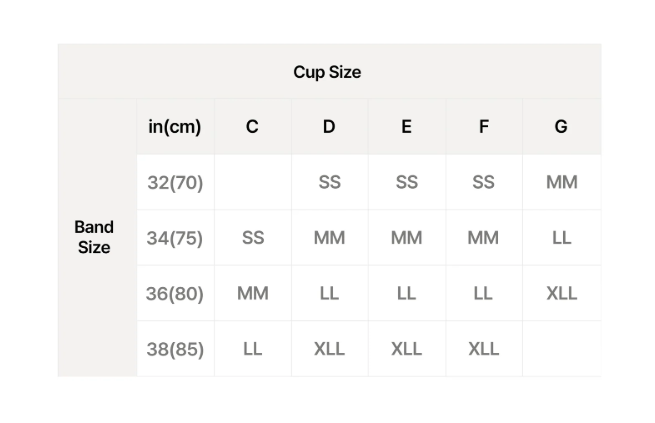Select the 32(70) band size row

[174, 182]
